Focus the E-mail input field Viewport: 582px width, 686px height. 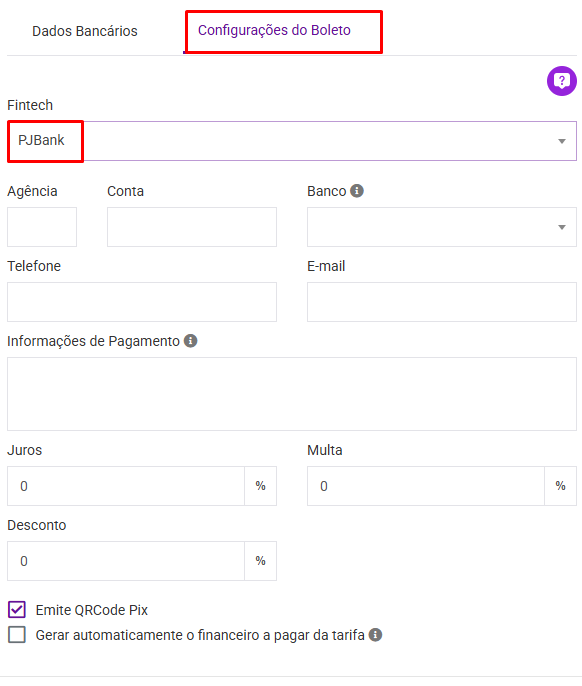pyautogui.click(x=442, y=302)
